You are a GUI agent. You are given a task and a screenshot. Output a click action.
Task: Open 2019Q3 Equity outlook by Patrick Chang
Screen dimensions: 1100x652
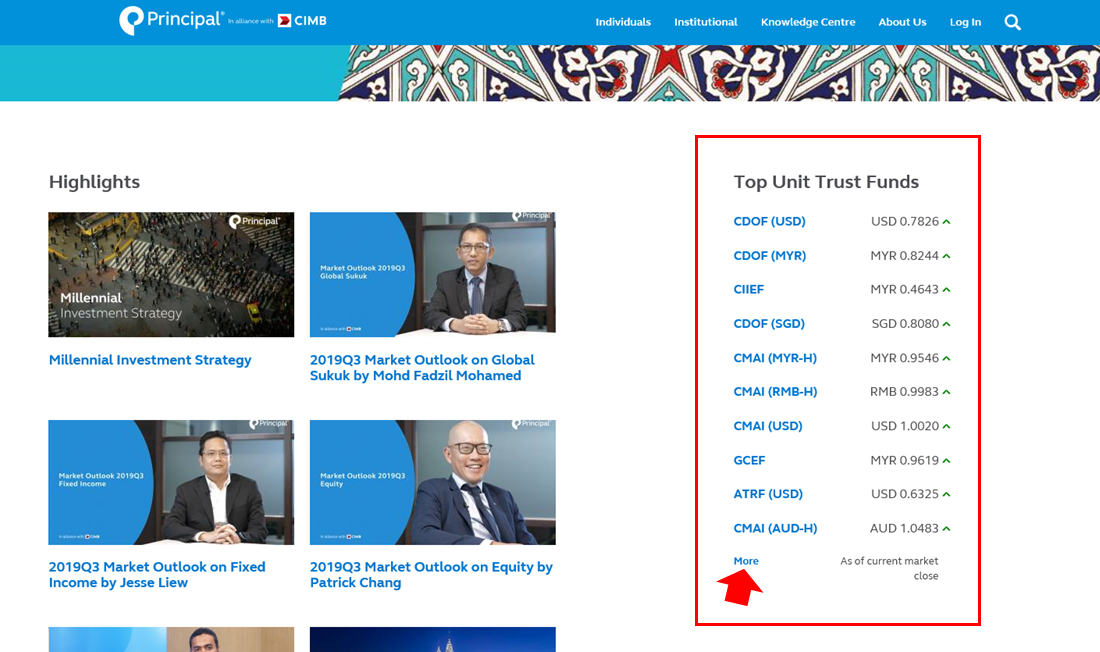pyautogui.click(x=431, y=575)
